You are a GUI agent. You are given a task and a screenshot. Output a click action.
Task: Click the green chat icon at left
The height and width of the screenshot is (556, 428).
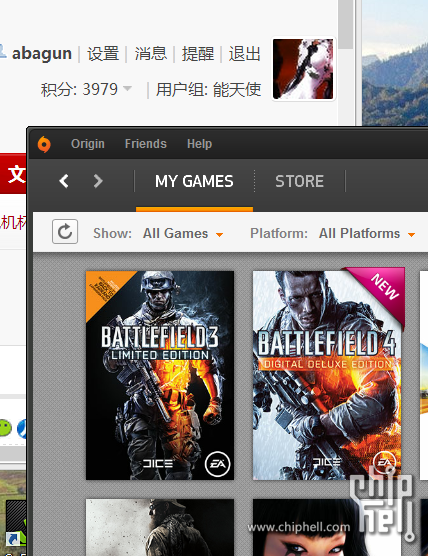(4, 428)
